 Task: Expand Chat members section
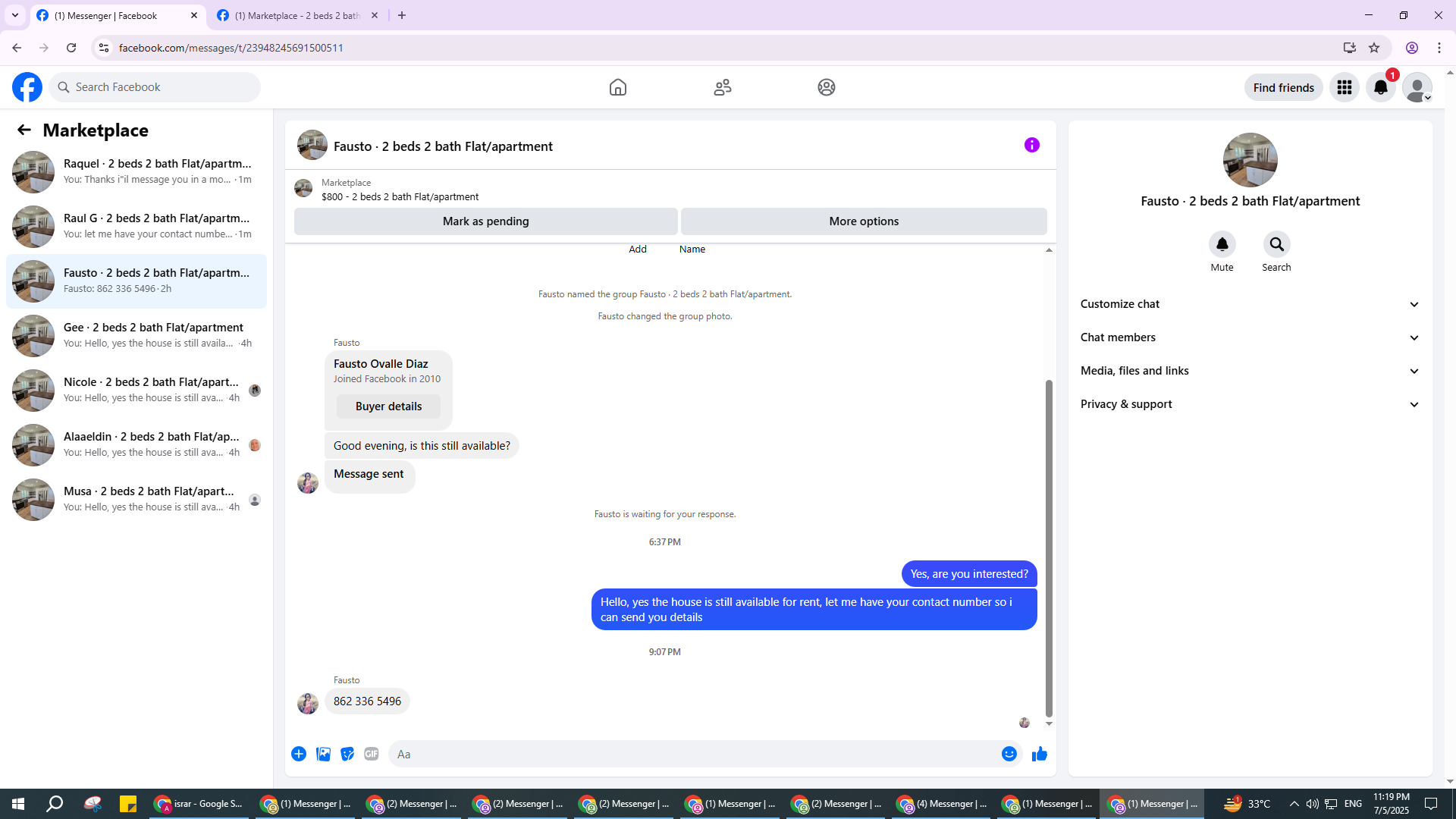coord(1249,337)
